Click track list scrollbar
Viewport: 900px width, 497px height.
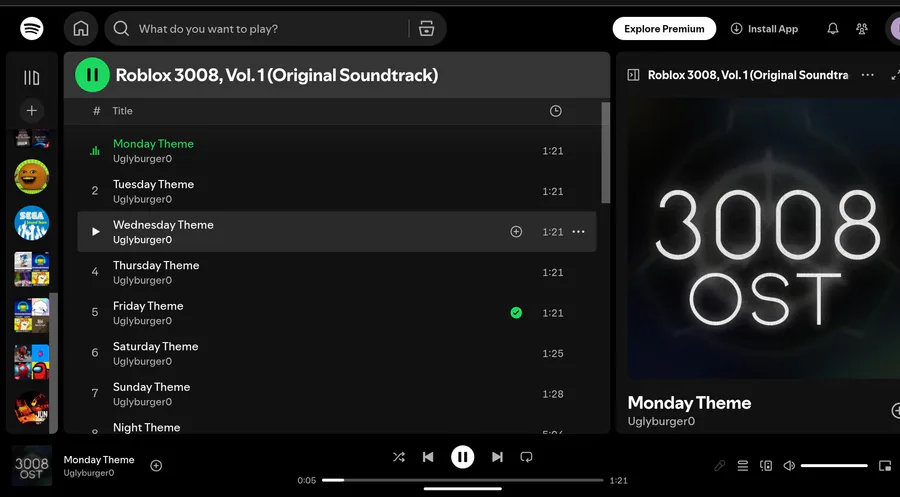[606, 153]
